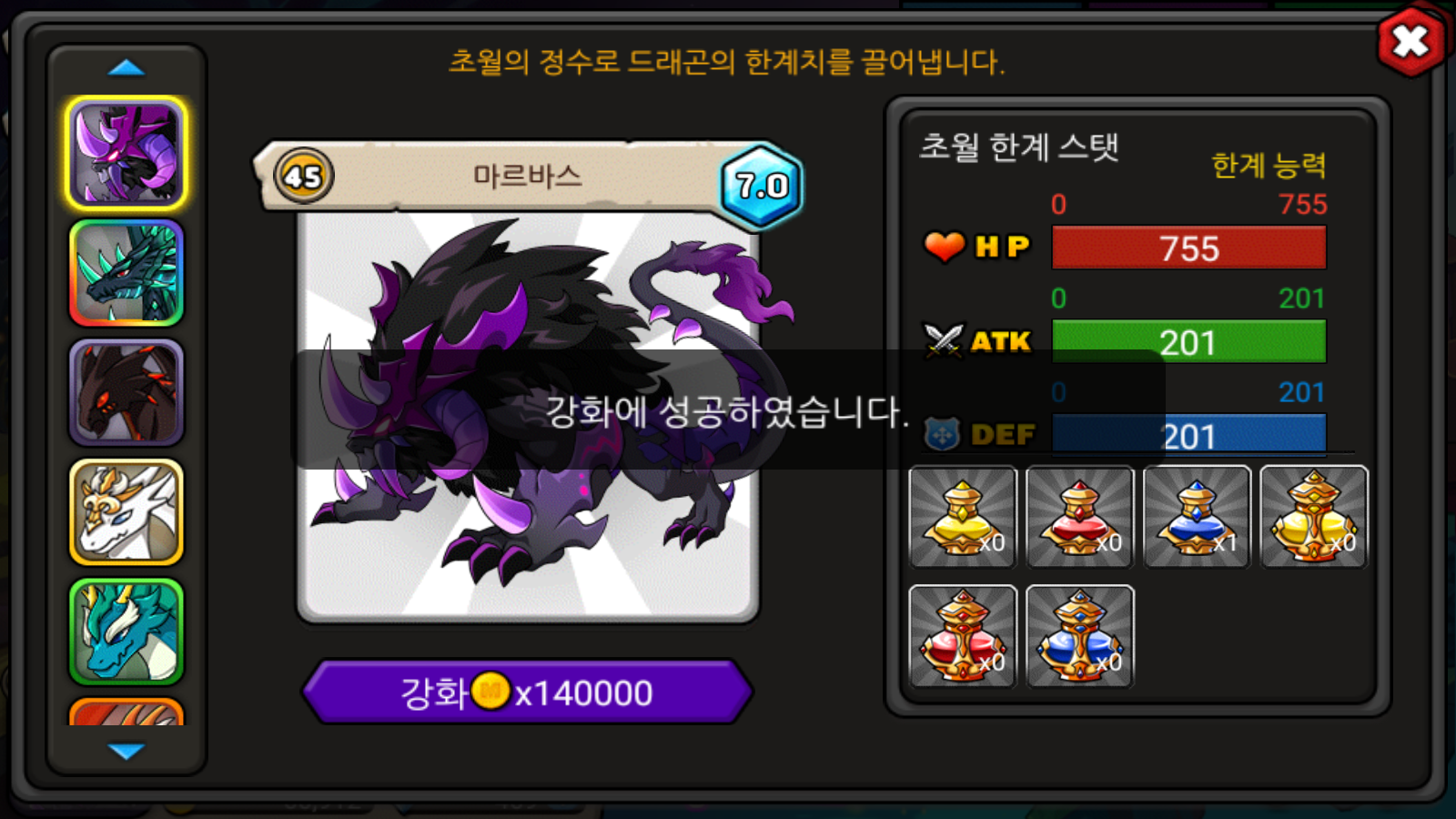Use the large blue essence potion
This screenshot has height=819, width=1456.
click(x=1080, y=636)
